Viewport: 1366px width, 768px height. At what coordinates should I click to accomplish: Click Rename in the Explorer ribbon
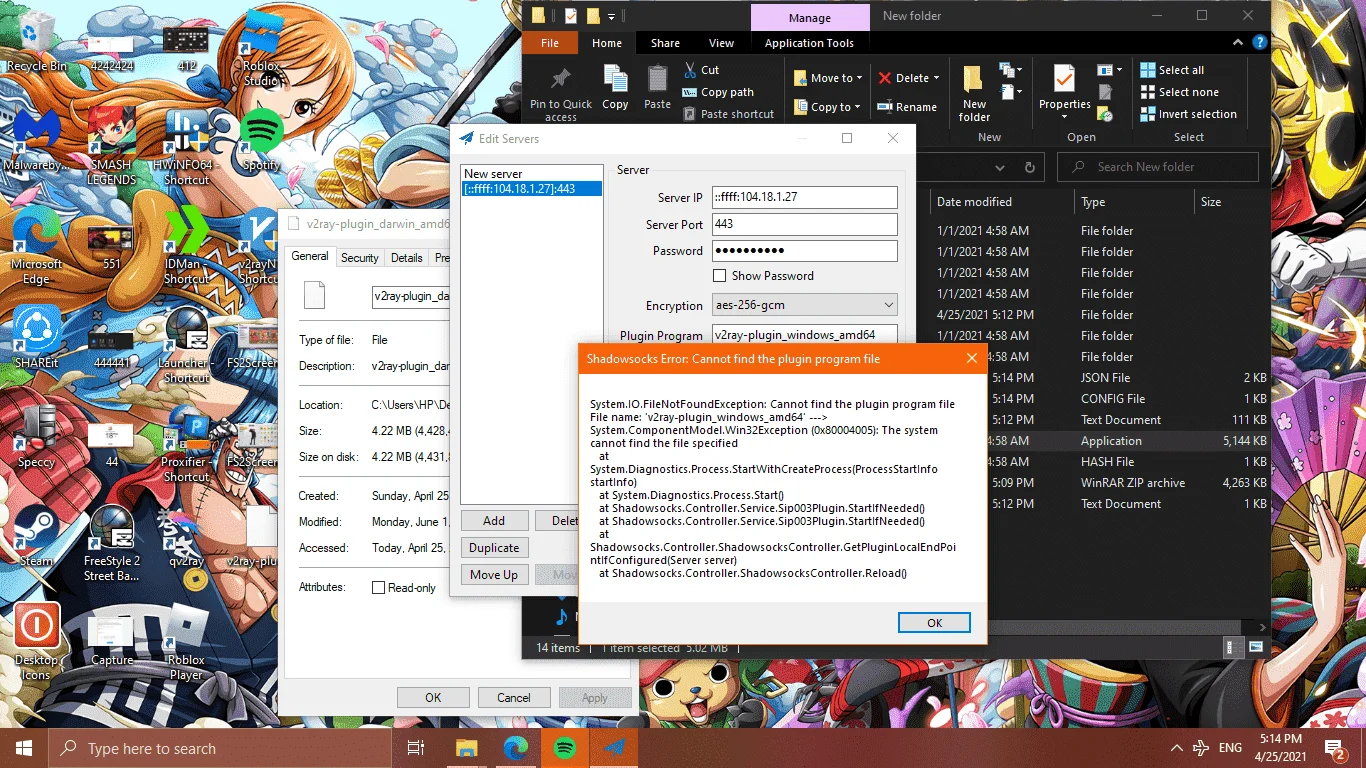(x=907, y=107)
